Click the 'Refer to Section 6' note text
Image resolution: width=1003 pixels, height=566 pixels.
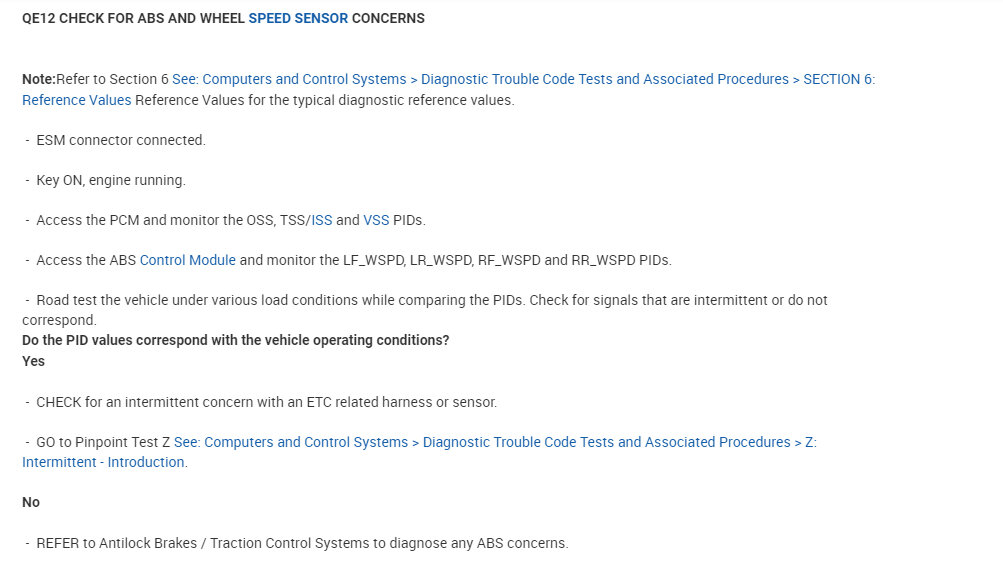(113, 79)
